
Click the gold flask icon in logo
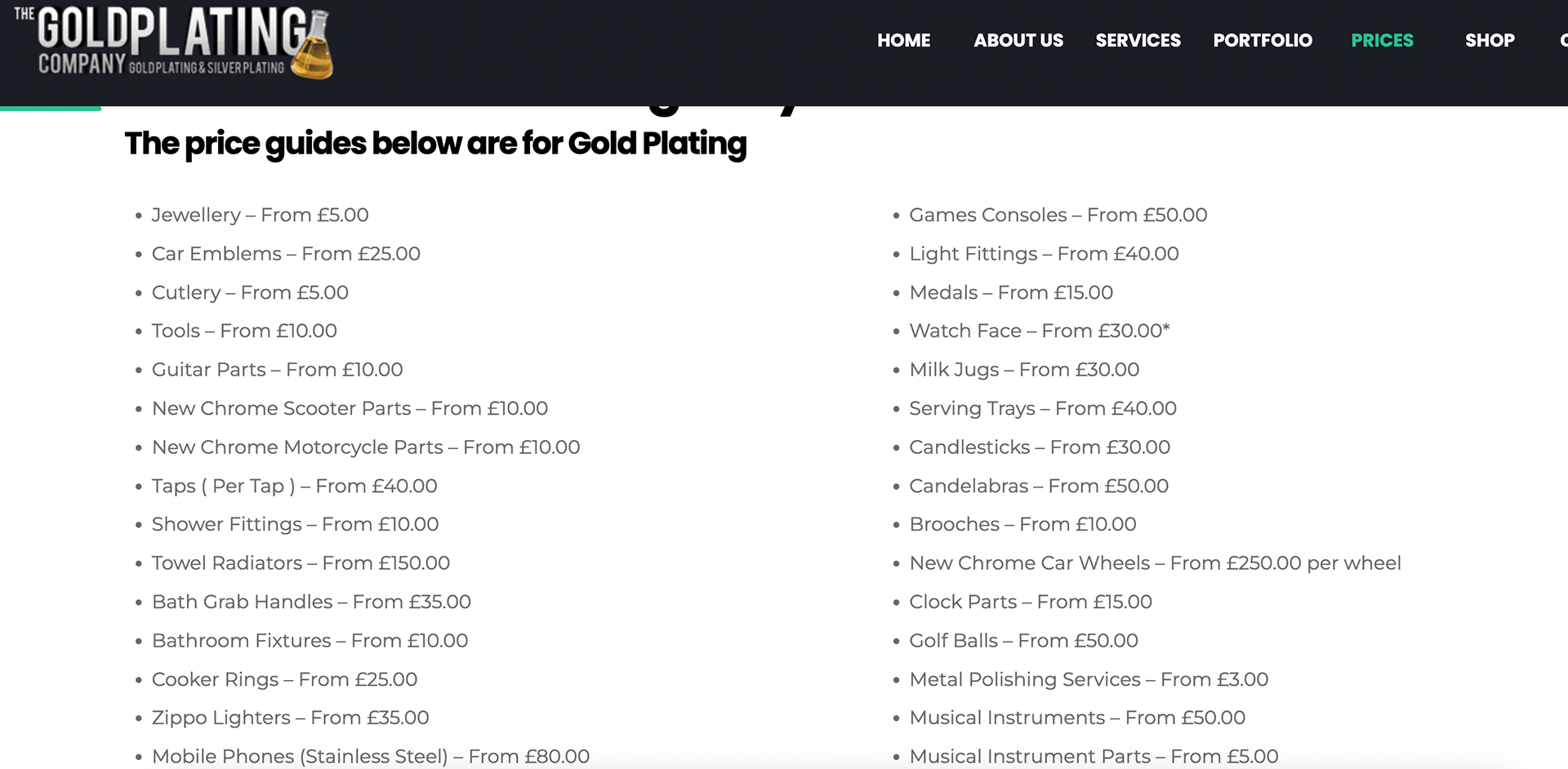point(313,47)
